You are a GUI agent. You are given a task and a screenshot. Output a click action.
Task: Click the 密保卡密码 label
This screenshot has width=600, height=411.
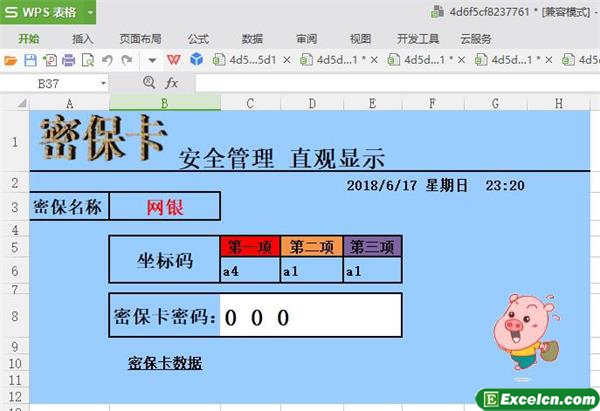point(165,316)
